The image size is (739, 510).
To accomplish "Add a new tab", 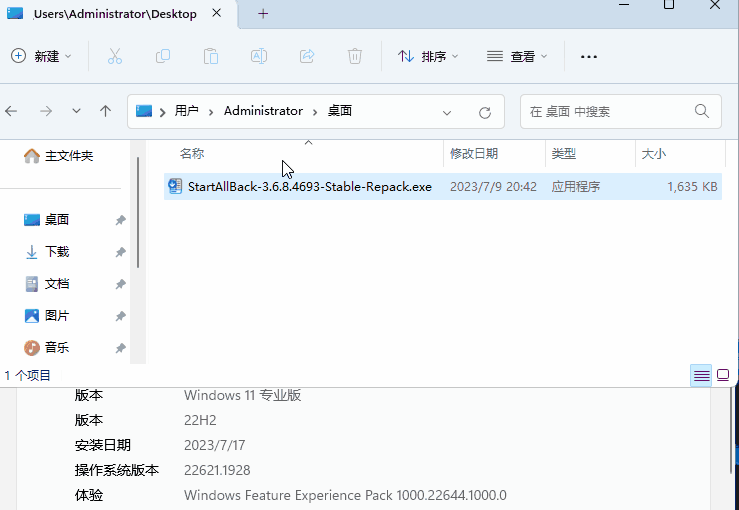I will (x=263, y=13).
